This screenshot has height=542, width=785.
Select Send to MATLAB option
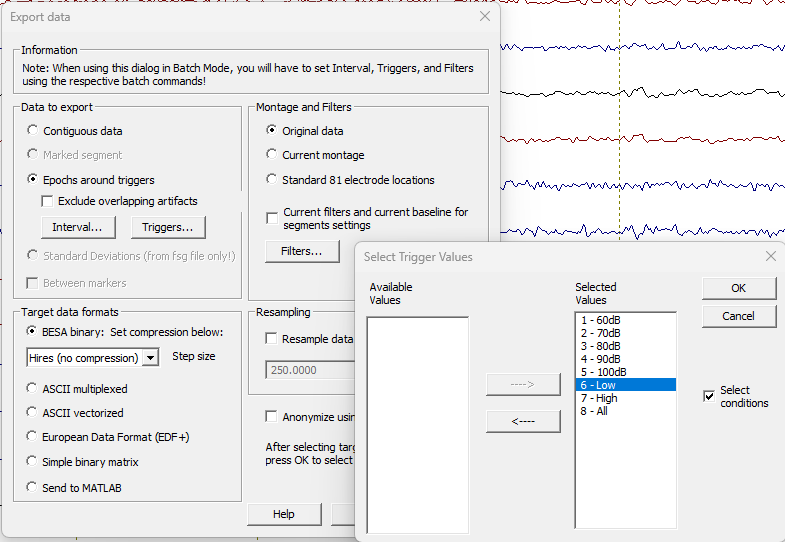pyautogui.click(x=34, y=488)
